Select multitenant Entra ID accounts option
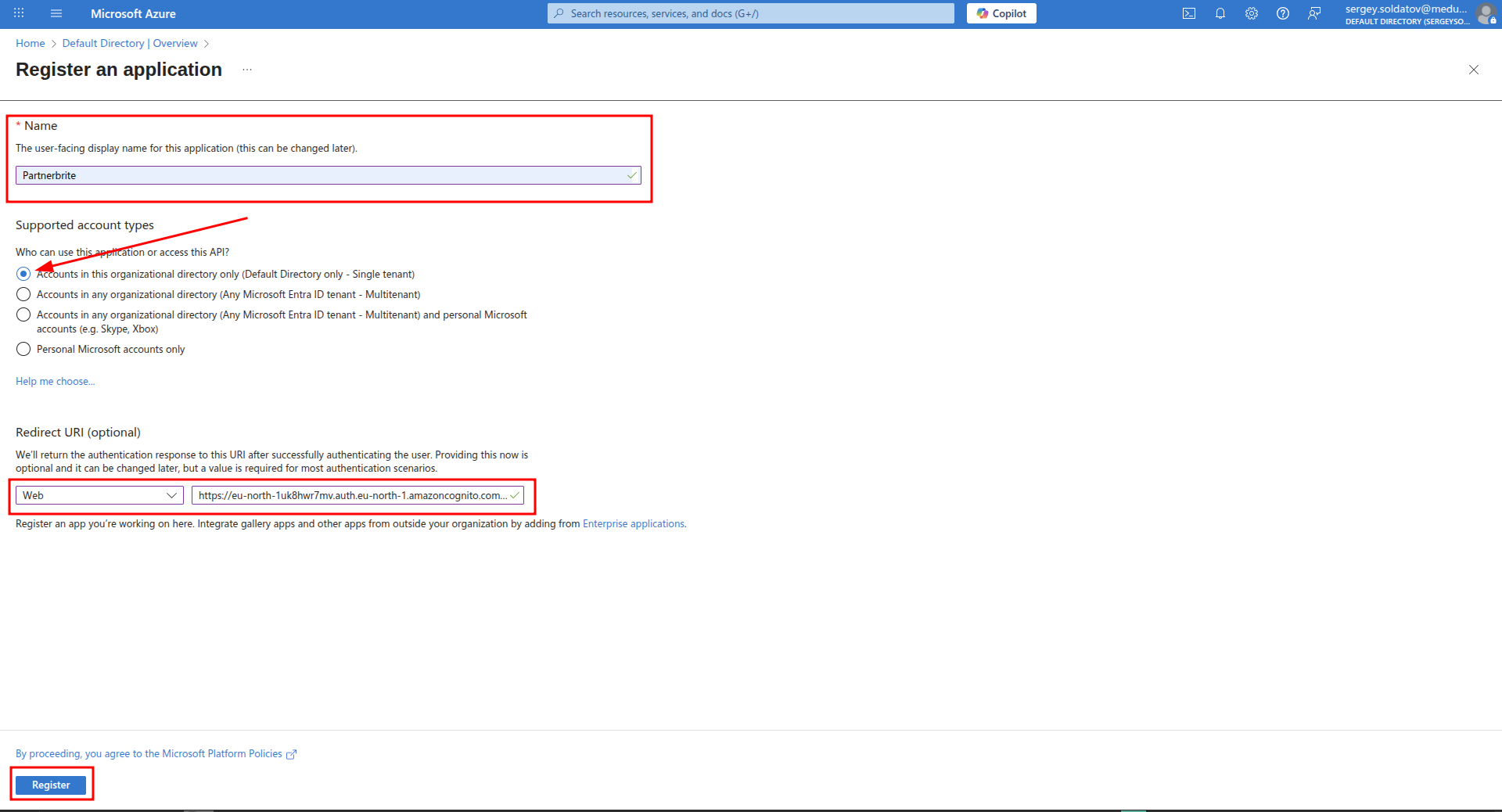 click(23, 294)
